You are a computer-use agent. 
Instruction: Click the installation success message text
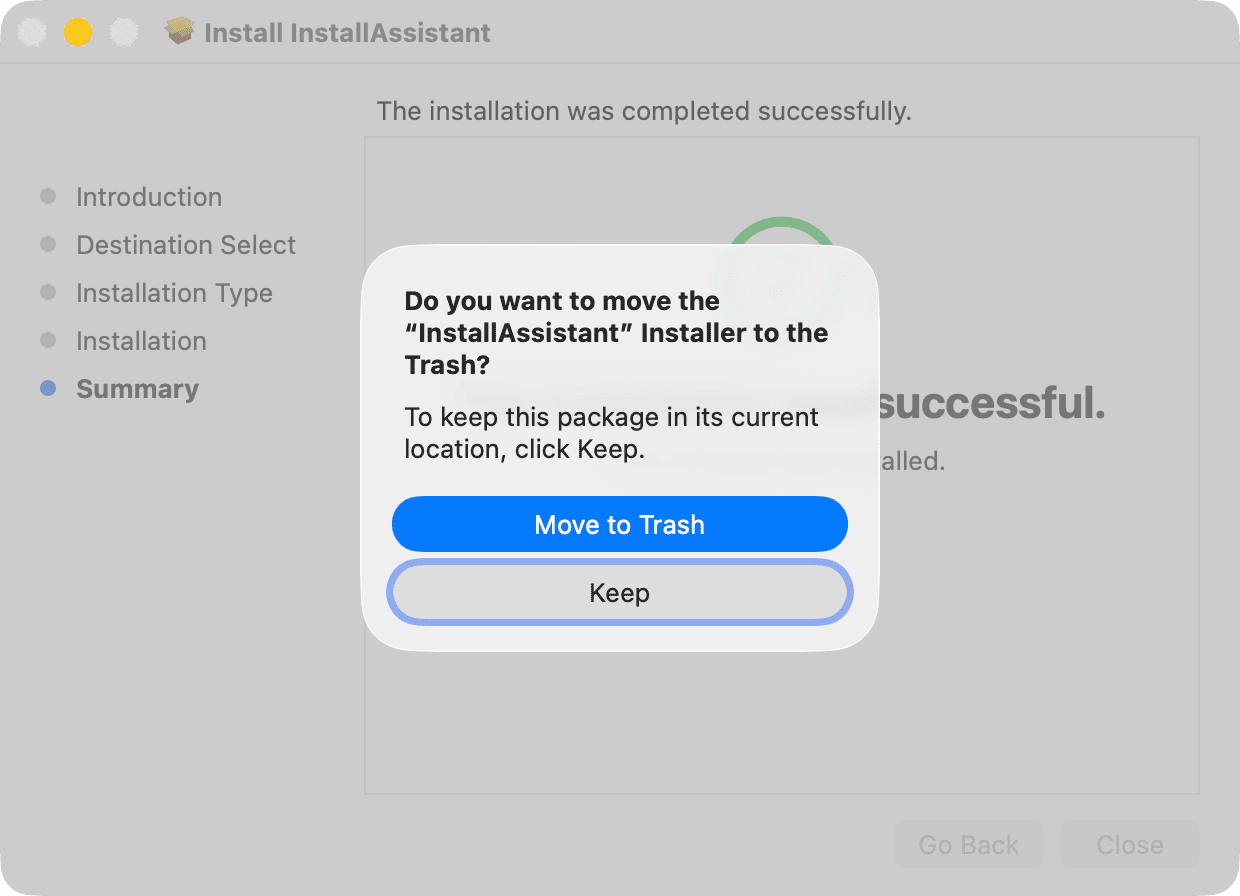(643, 111)
